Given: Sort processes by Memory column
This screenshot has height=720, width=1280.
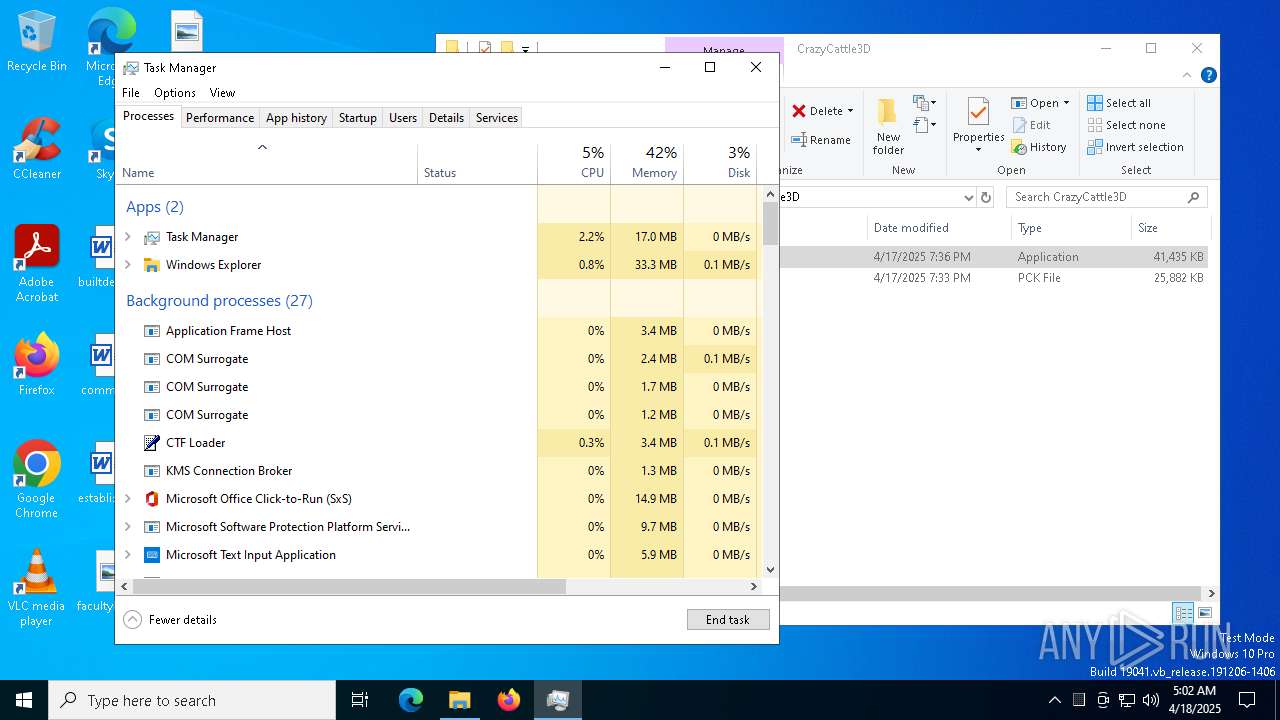Looking at the screenshot, I should pyautogui.click(x=647, y=163).
